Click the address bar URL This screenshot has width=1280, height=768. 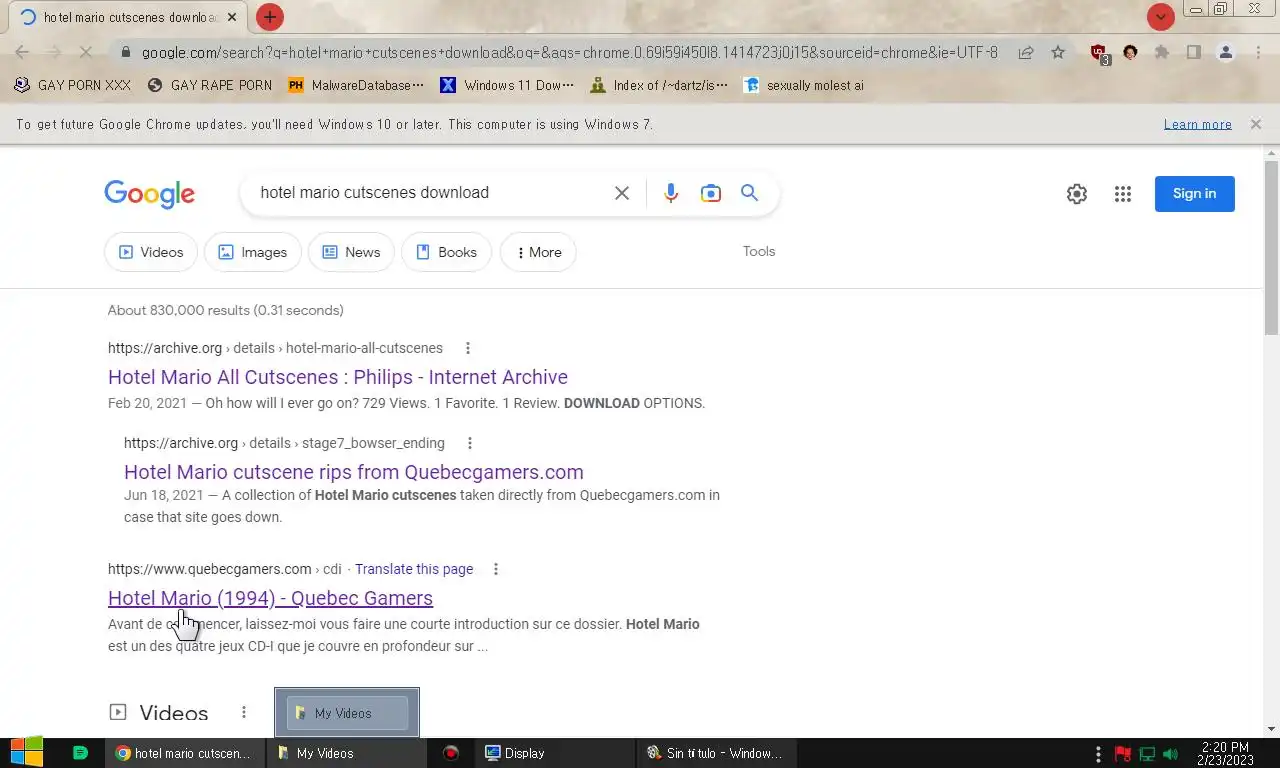click(569, 53)
